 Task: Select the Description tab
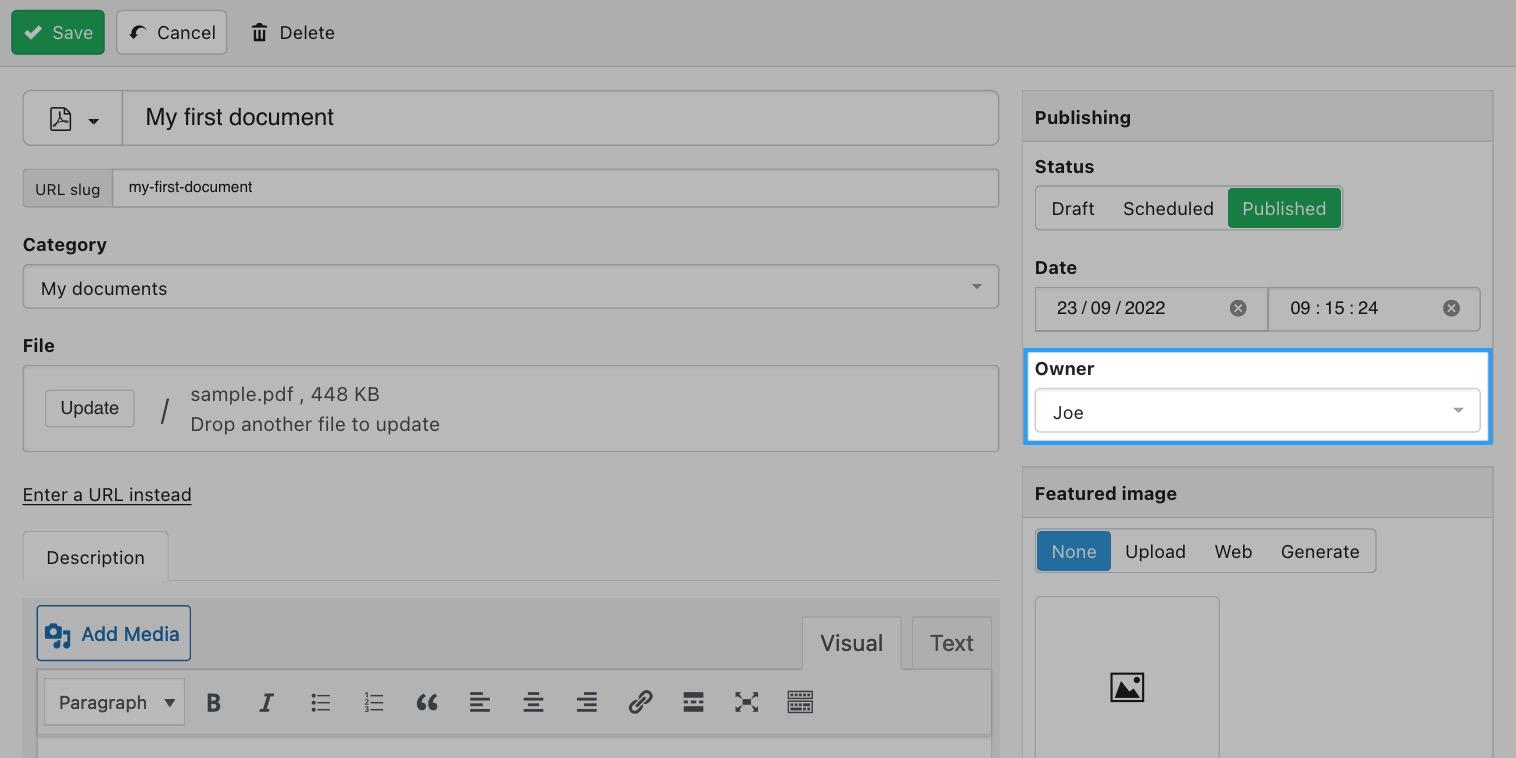(95, 557)
